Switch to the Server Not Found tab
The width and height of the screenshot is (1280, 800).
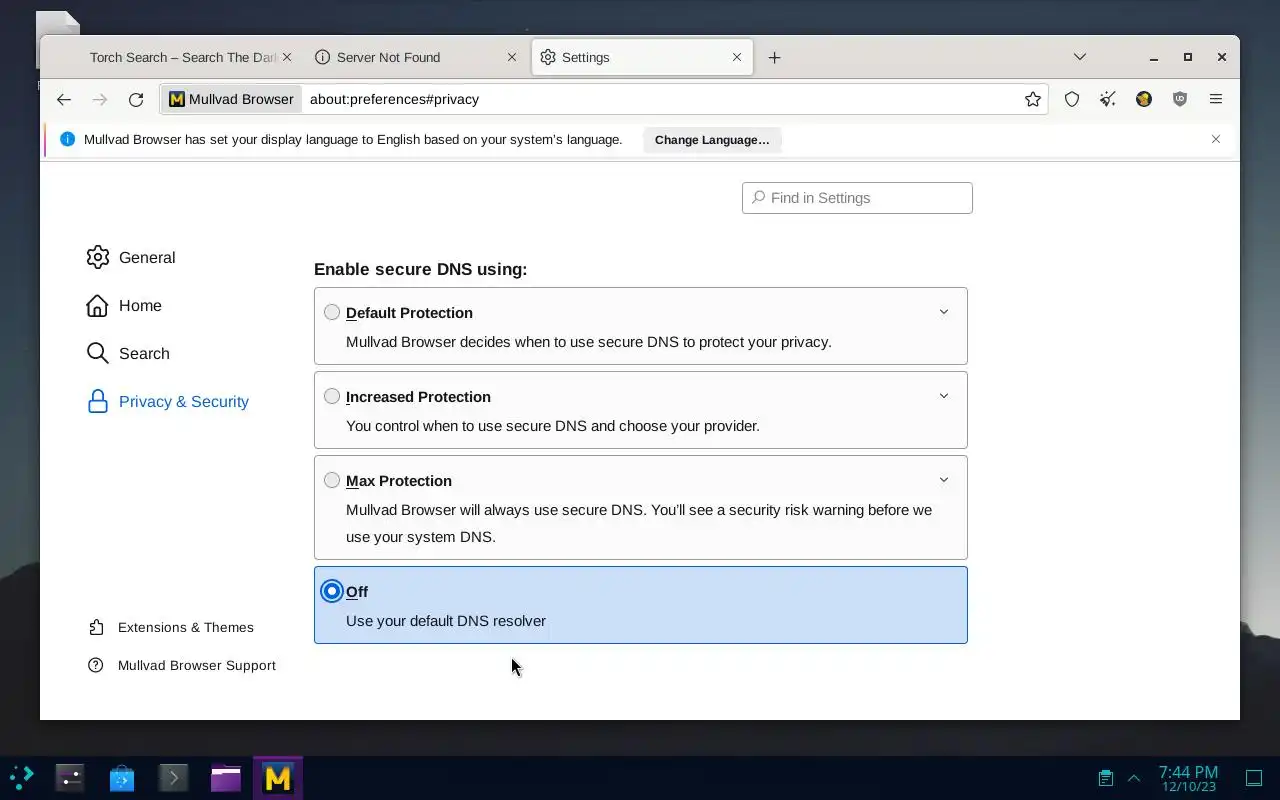(417, 57)
